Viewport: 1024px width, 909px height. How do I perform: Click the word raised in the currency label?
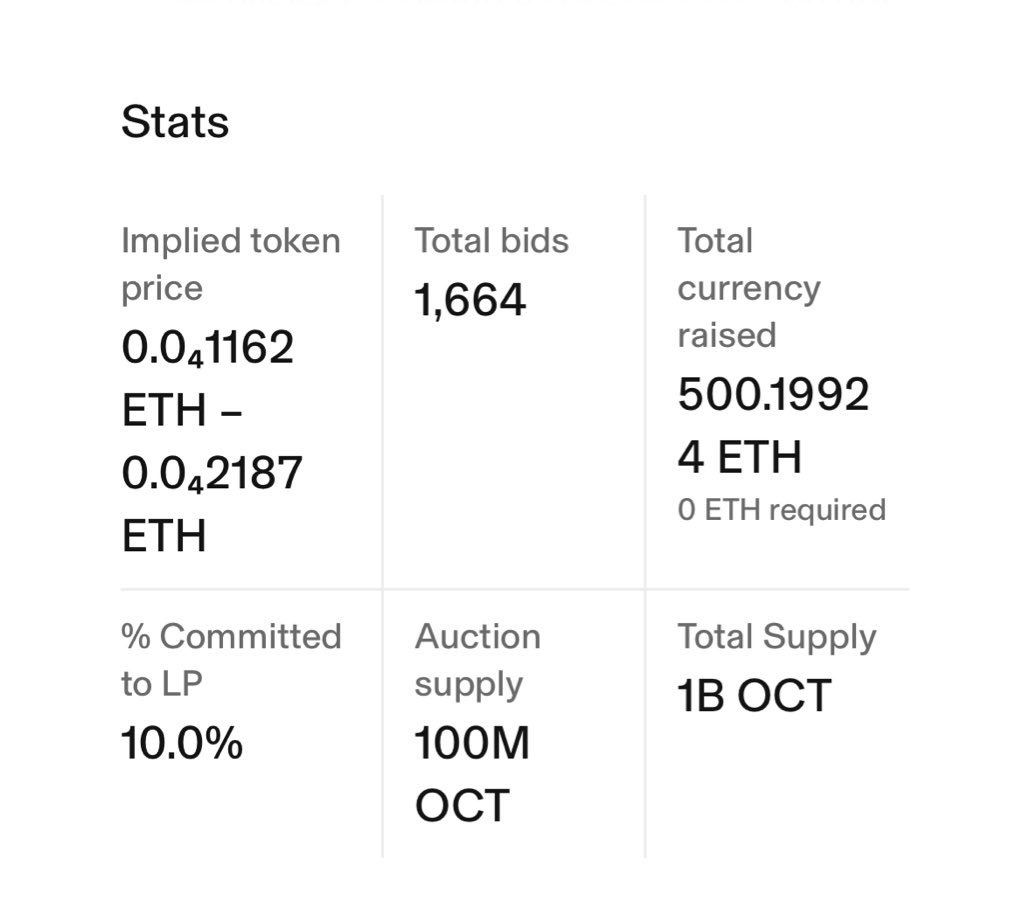[x=727, y=335]
